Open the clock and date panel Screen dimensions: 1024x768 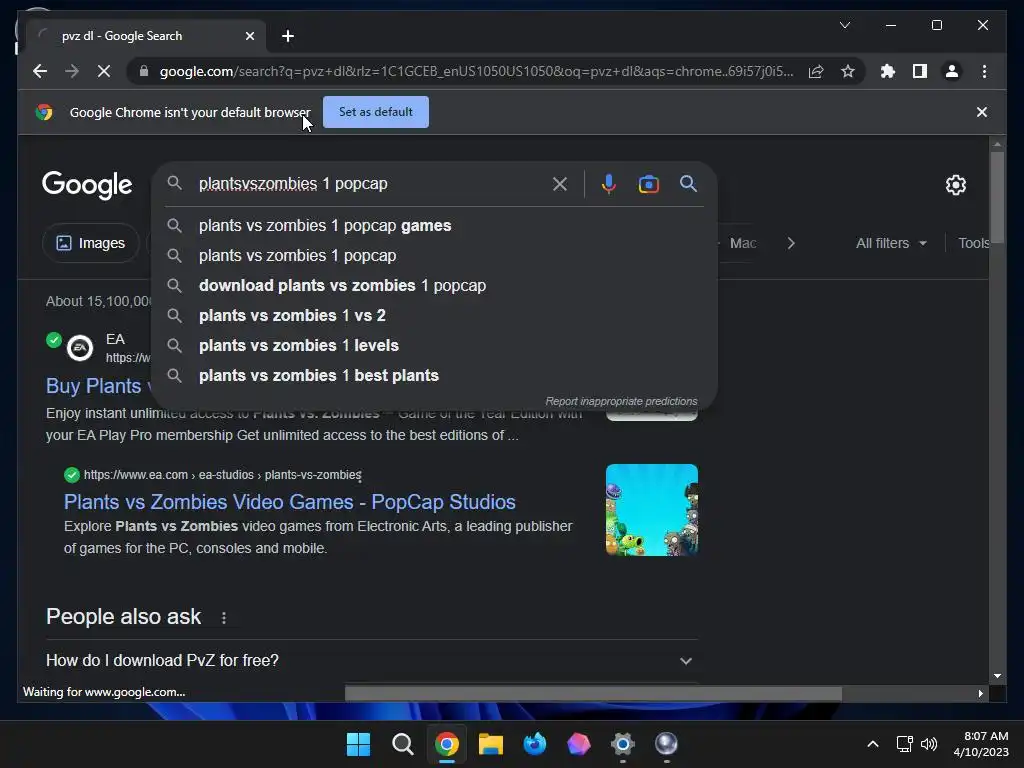tap(981, 744)
